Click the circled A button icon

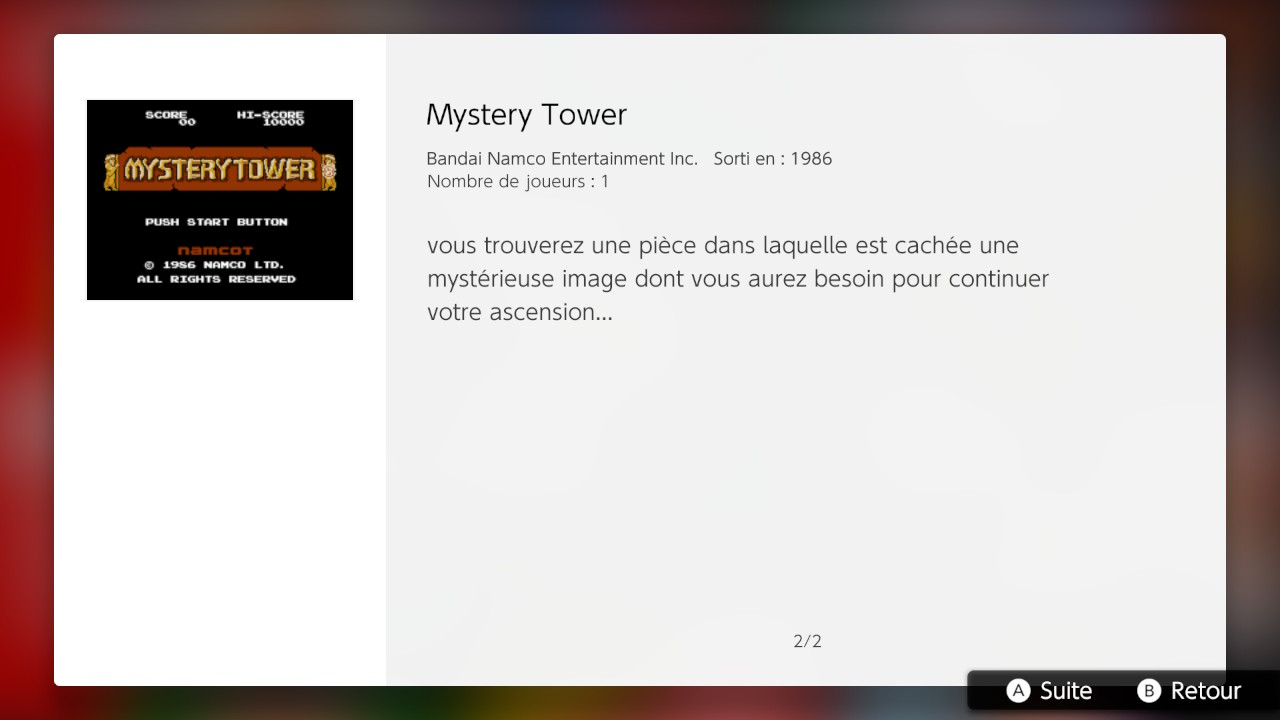pos(1018,691)
